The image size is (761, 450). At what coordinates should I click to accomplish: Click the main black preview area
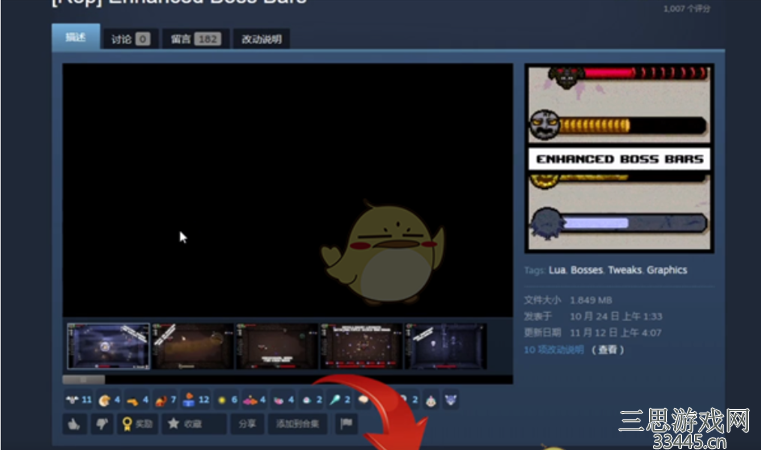288,190
